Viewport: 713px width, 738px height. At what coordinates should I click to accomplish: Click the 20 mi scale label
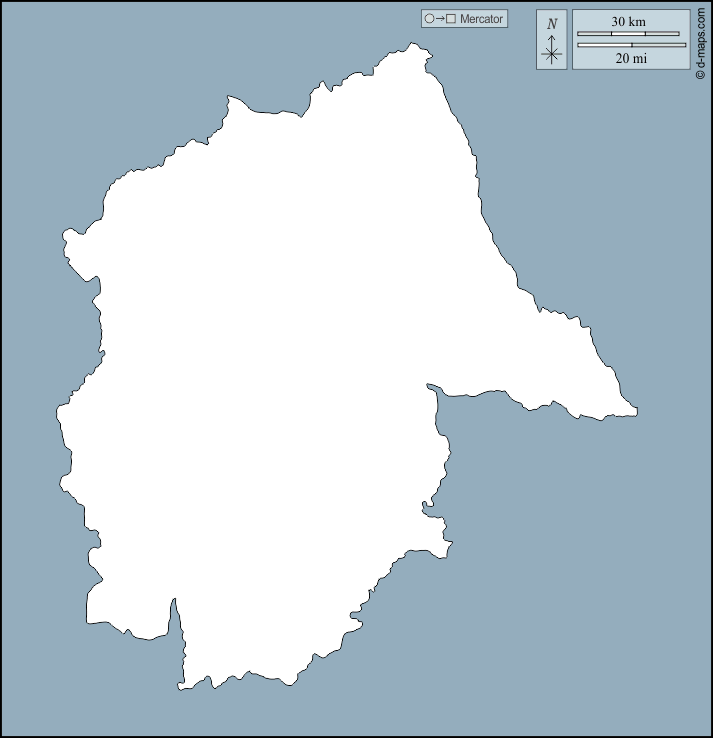pyautogui.click(x=630, y=58)
